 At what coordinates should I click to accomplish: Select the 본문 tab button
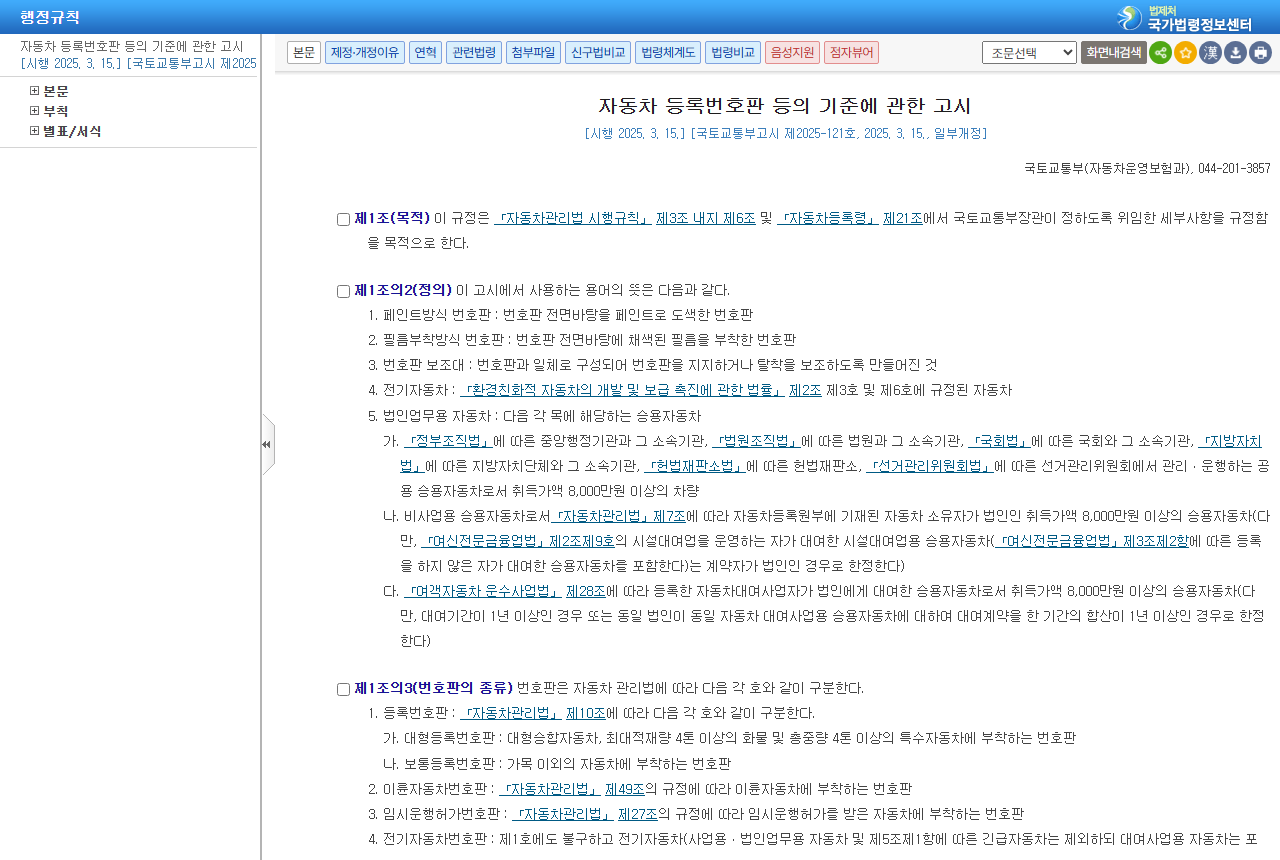point(304,52)
